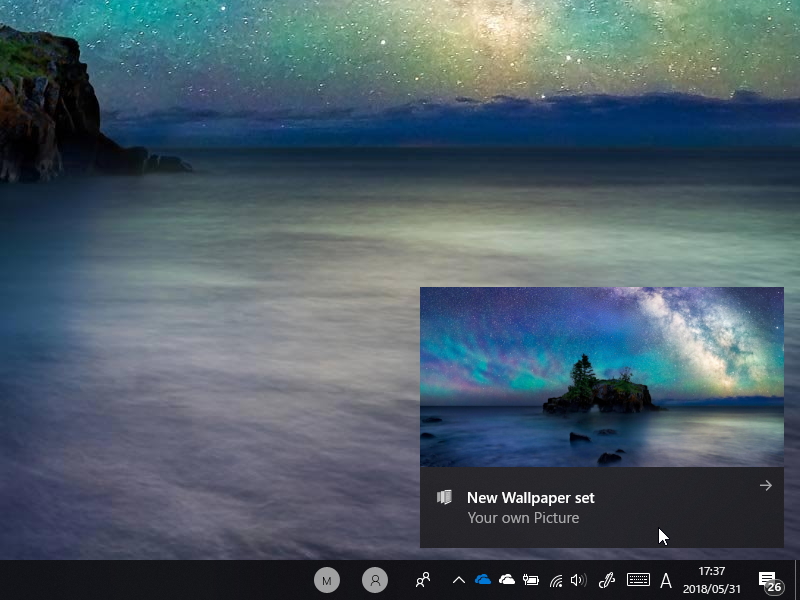800x600 pixels.
Task: Show hidden system tray icons
Action: pos(458,580)
